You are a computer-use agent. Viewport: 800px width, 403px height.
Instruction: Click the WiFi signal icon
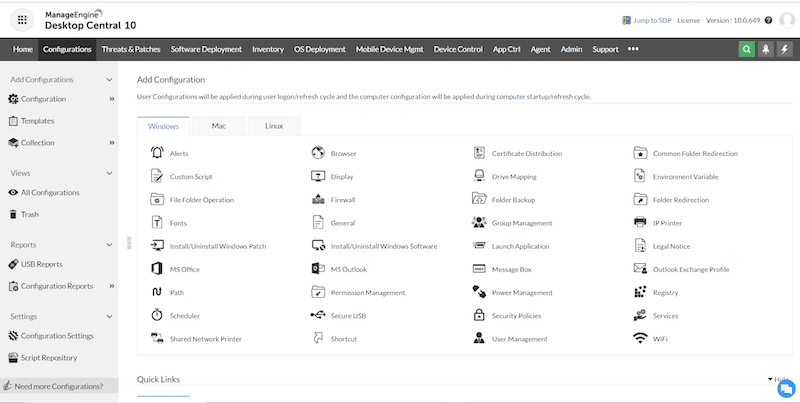(640, 338)
